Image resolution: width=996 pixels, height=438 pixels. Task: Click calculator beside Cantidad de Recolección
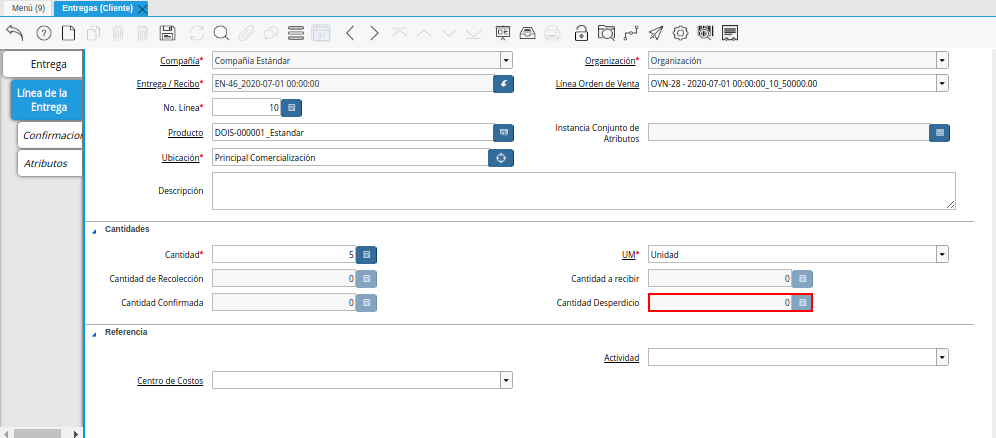pos(367,279)
